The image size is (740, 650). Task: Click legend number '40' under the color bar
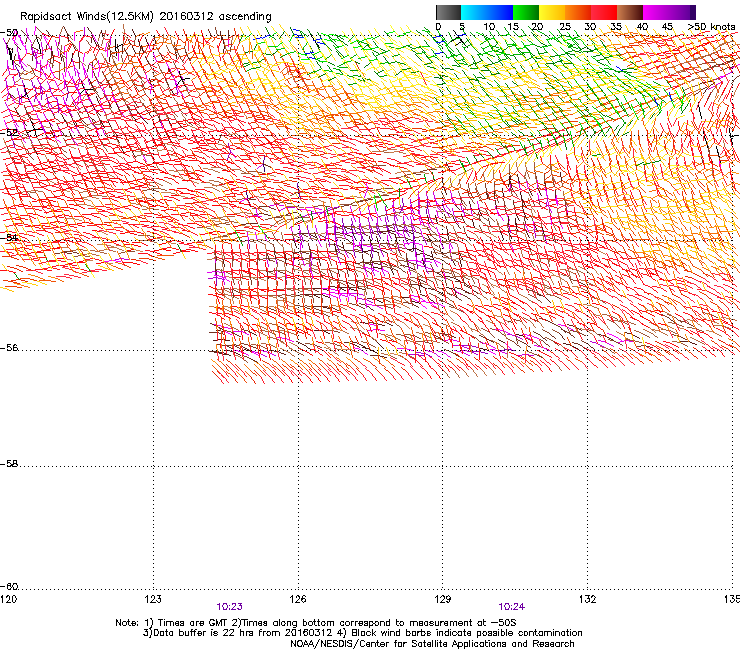(x=642, y=27)
